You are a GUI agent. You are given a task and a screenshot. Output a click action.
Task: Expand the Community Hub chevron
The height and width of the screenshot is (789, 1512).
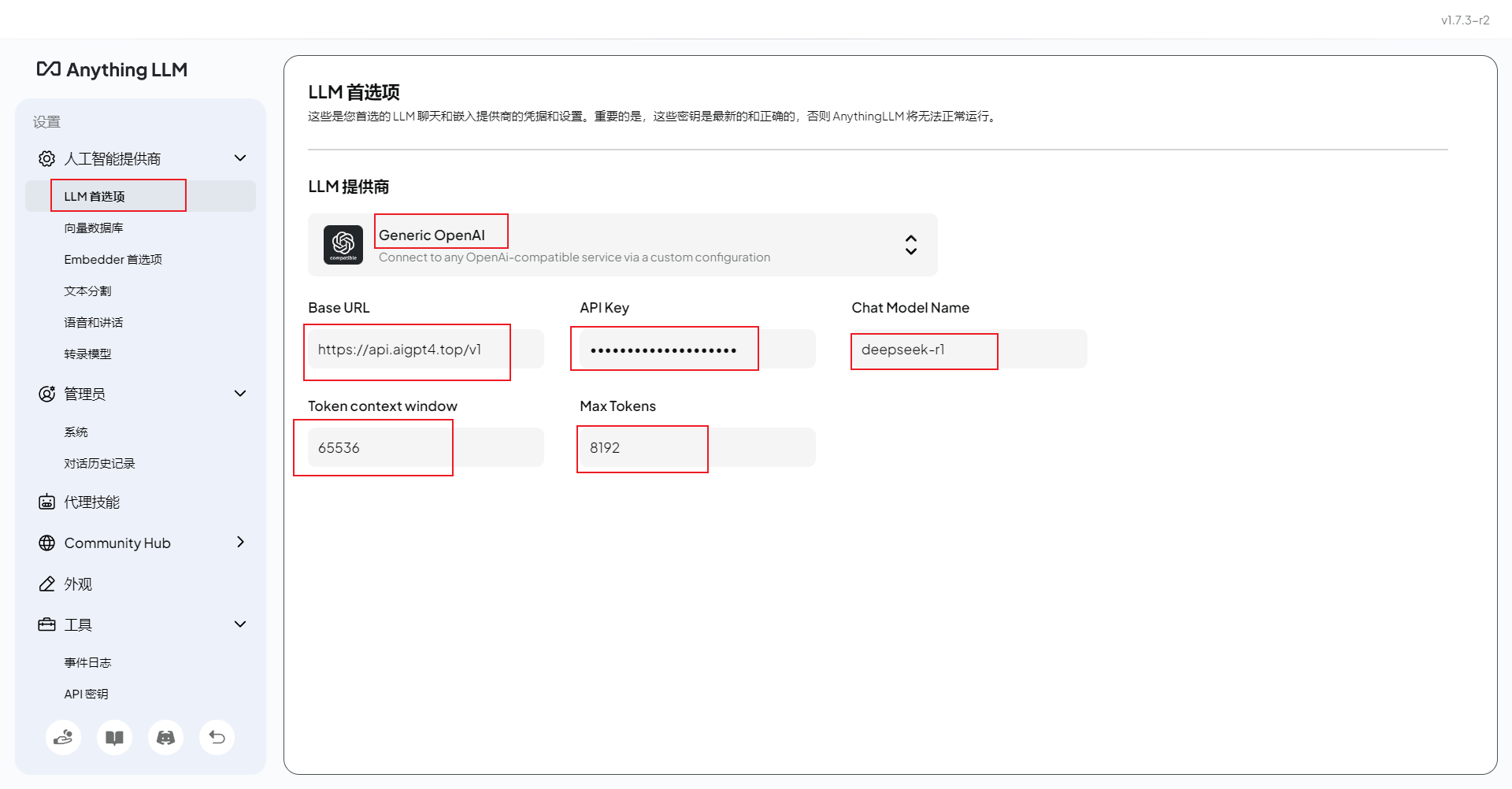tap(240, 542)
